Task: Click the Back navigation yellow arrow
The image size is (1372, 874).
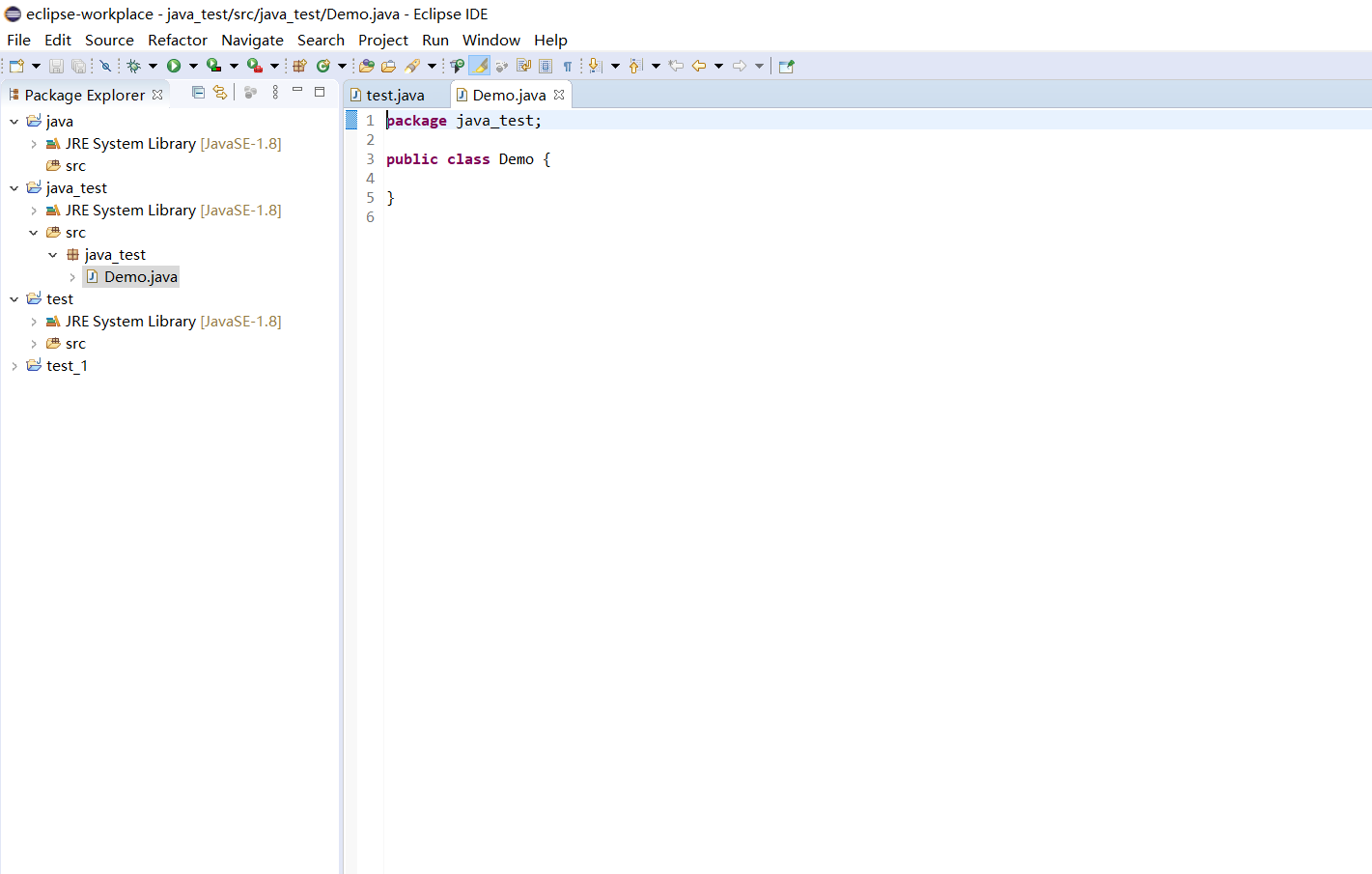Action: point(699,66)
